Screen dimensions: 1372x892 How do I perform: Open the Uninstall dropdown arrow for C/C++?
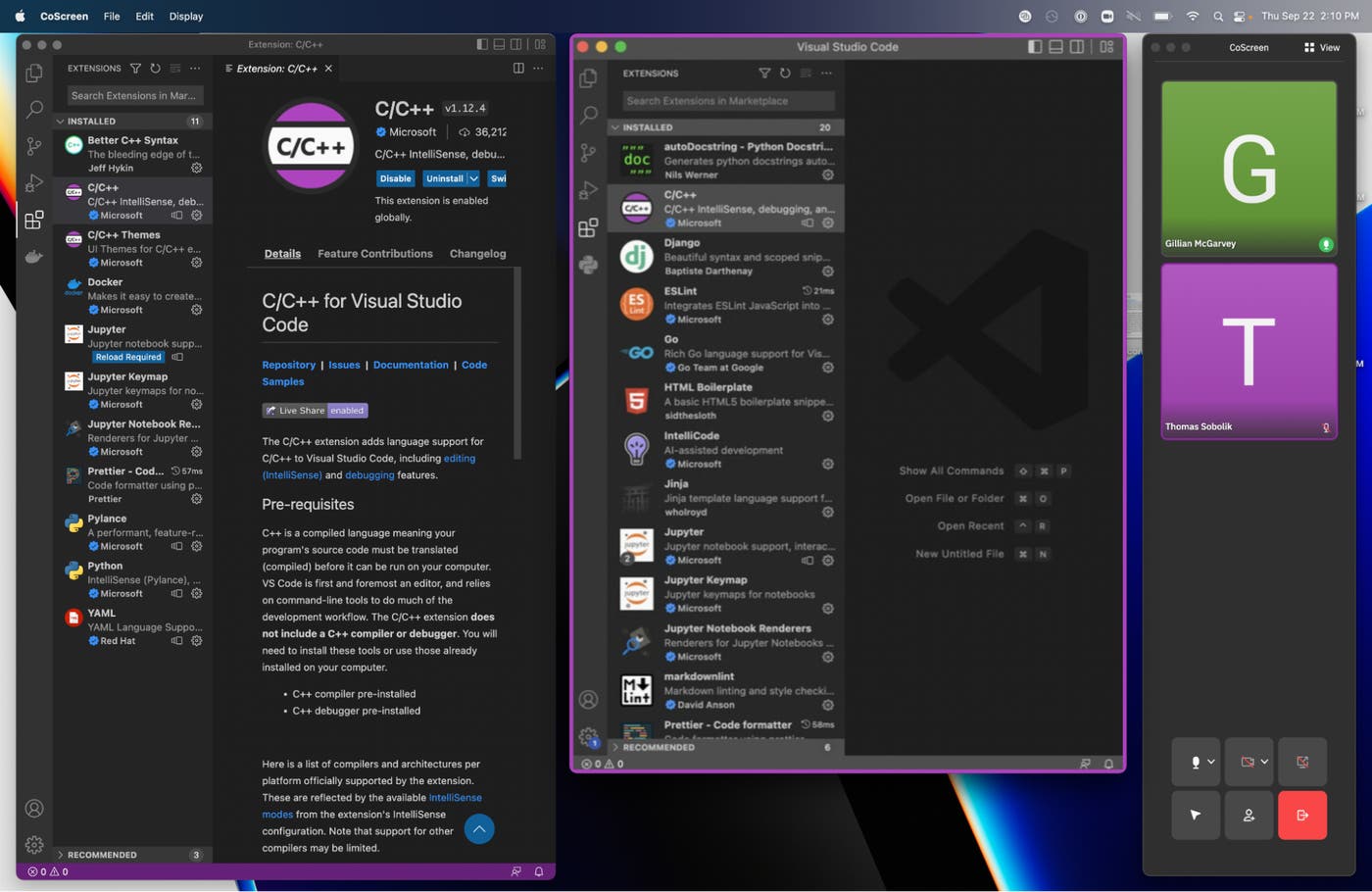(473, 178)
